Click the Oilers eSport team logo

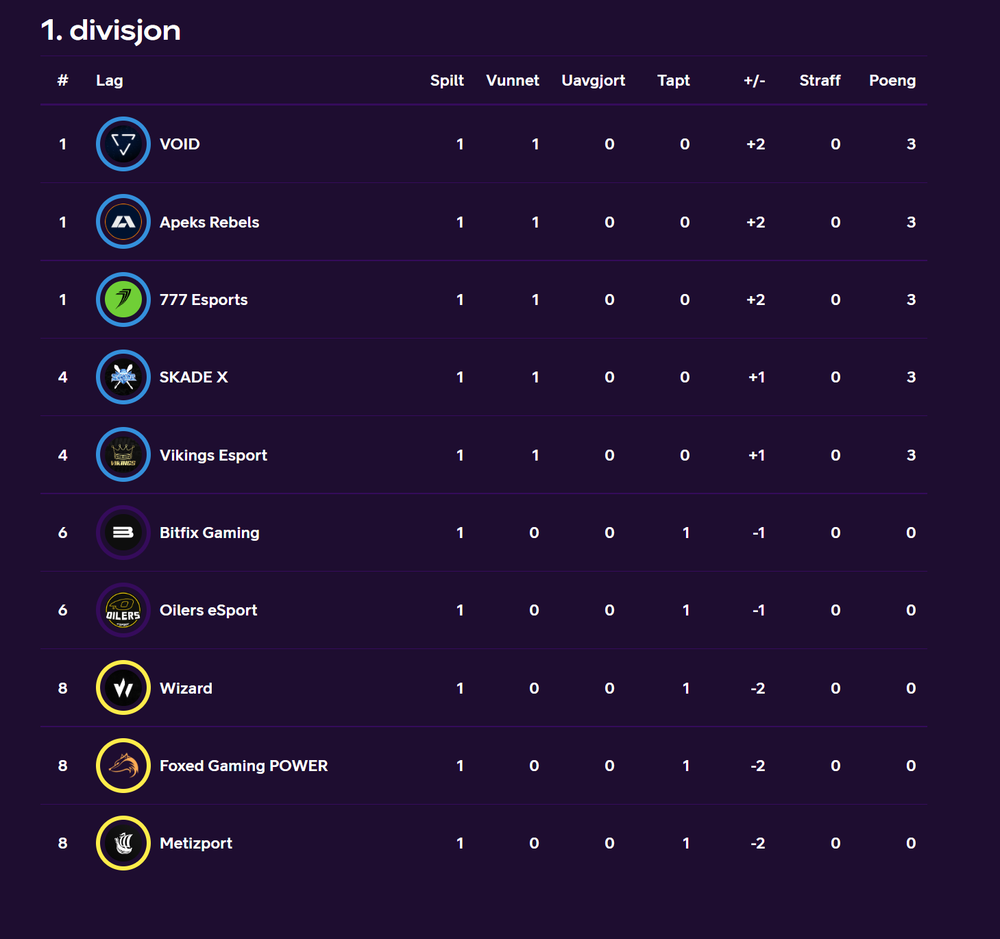[x=123, y=610]
